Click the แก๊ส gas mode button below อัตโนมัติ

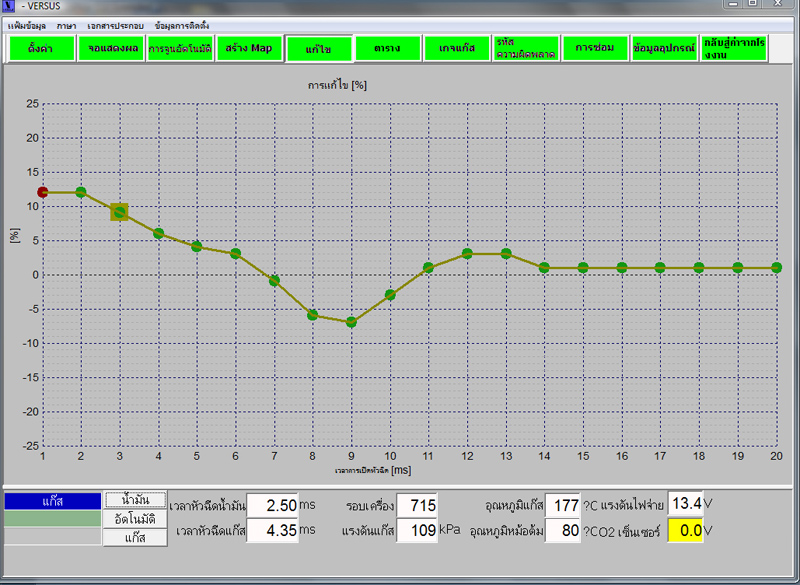135,538
